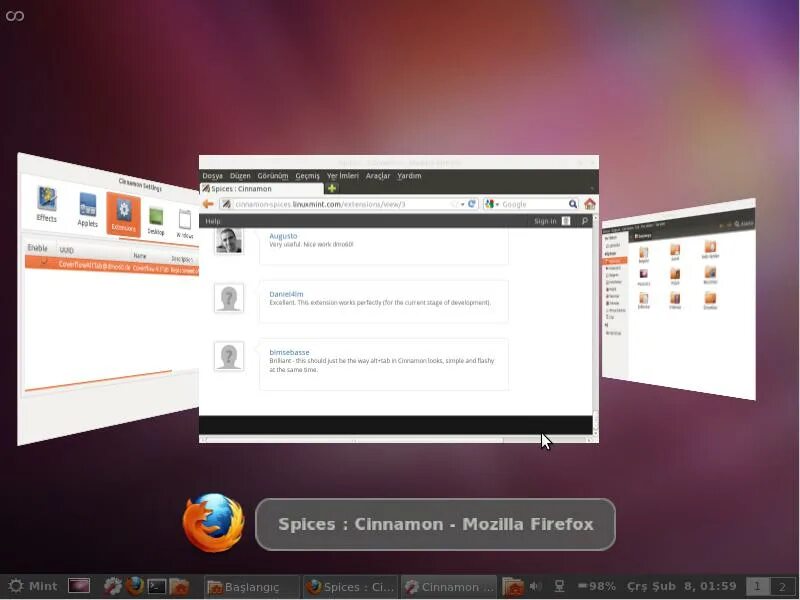
Task: Toggle the CoverflowAltTab extension Enable checkbox
Action: coord(44,261)
